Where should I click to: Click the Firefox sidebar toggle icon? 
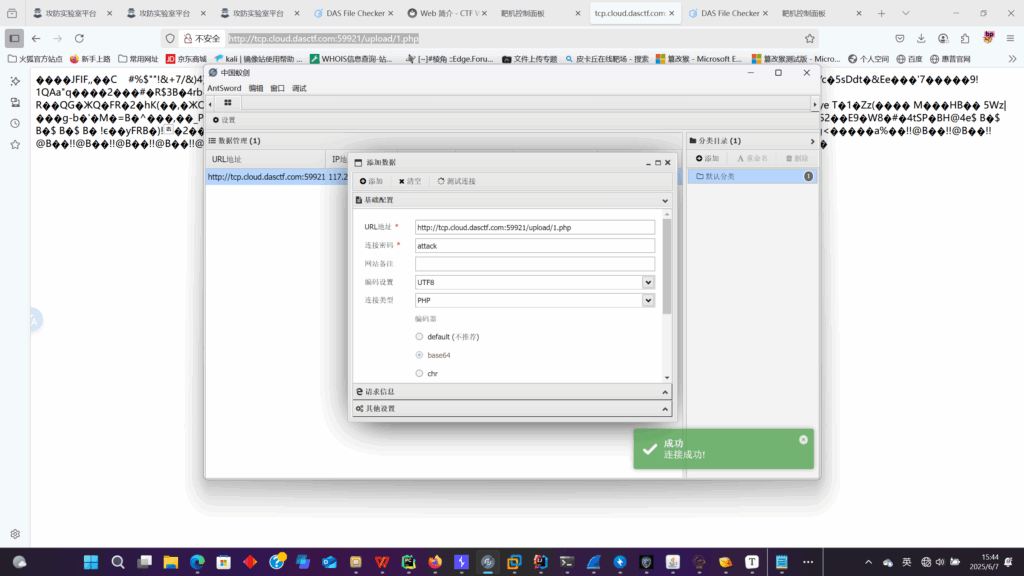point(14,39)
